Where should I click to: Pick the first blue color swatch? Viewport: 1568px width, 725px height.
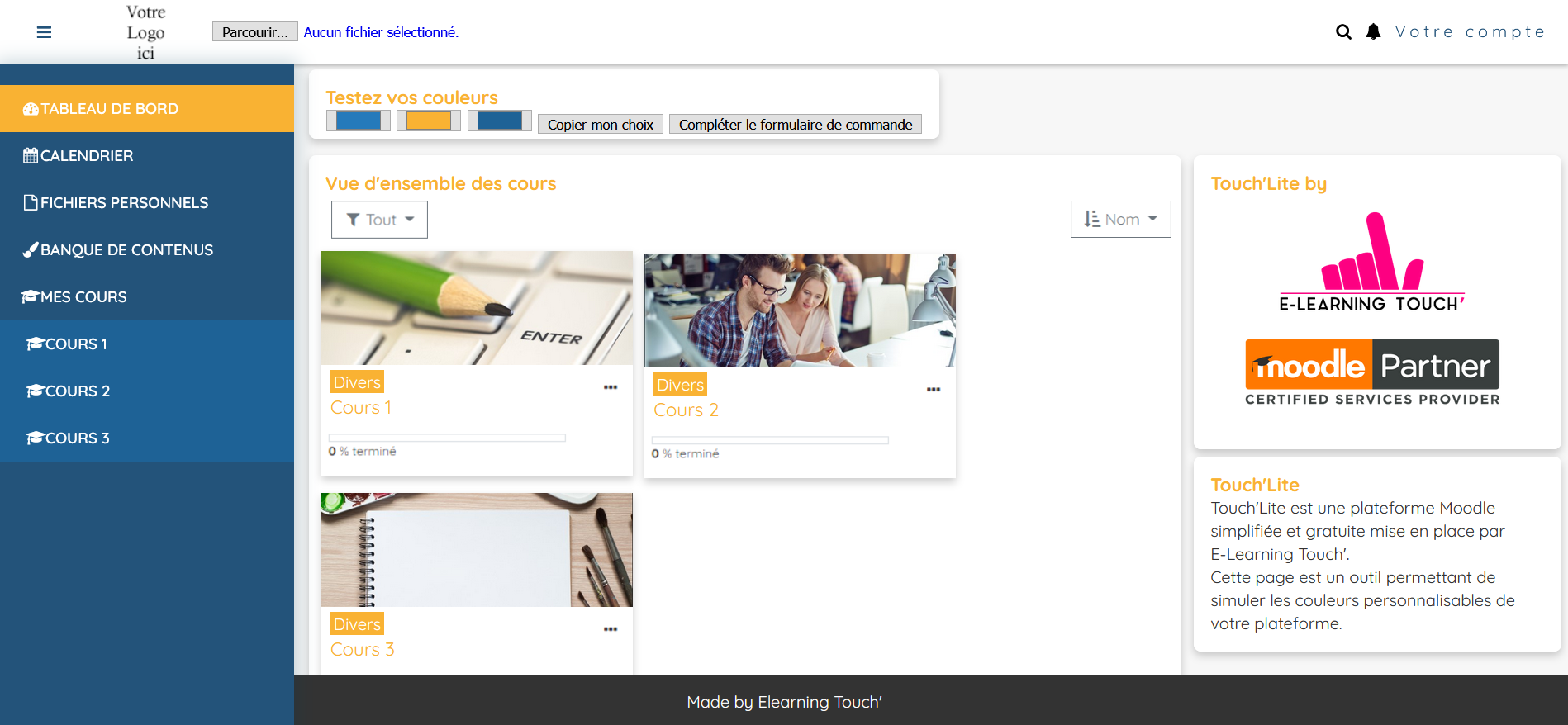pos(359,121)
